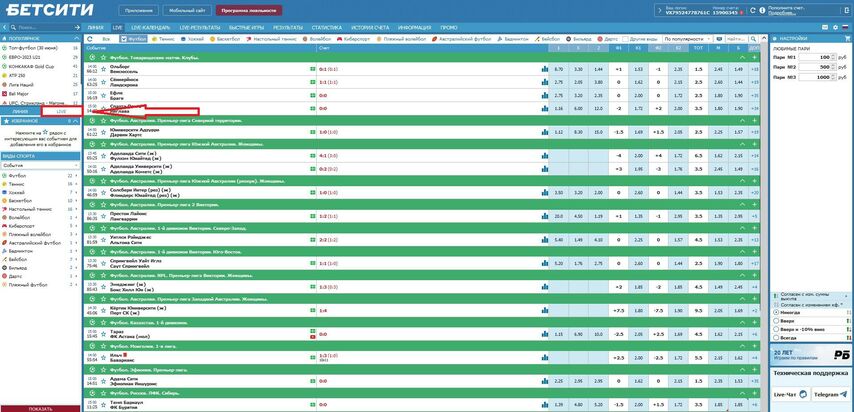This screenshot has height=412, width=854.
Task: Expand Теннис in sidebar sports list
Action: pyautogui.click(x=76, y=184)
